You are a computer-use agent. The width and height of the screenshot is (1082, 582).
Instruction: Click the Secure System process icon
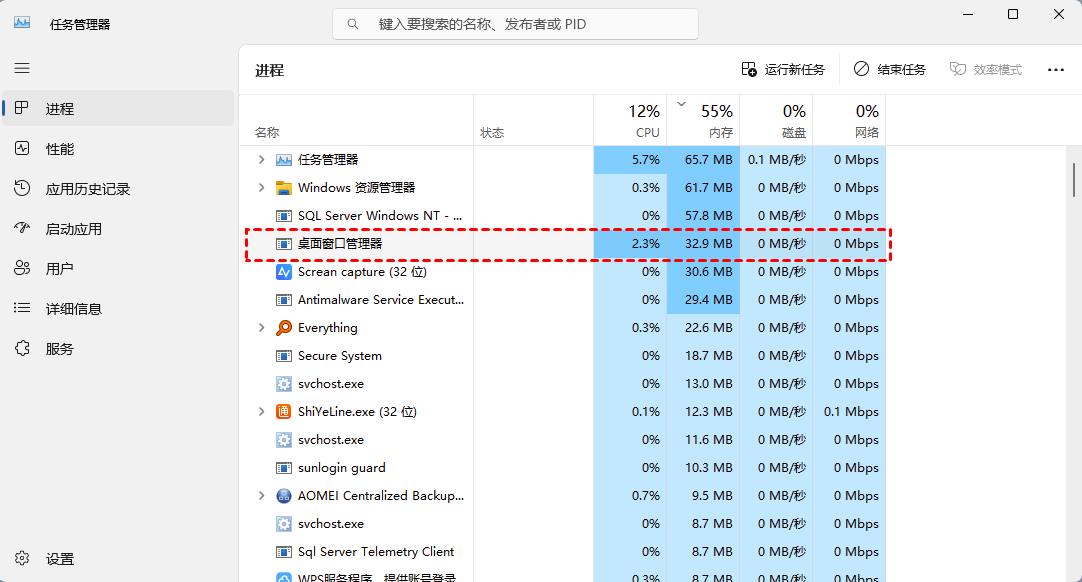pos(284,356)
